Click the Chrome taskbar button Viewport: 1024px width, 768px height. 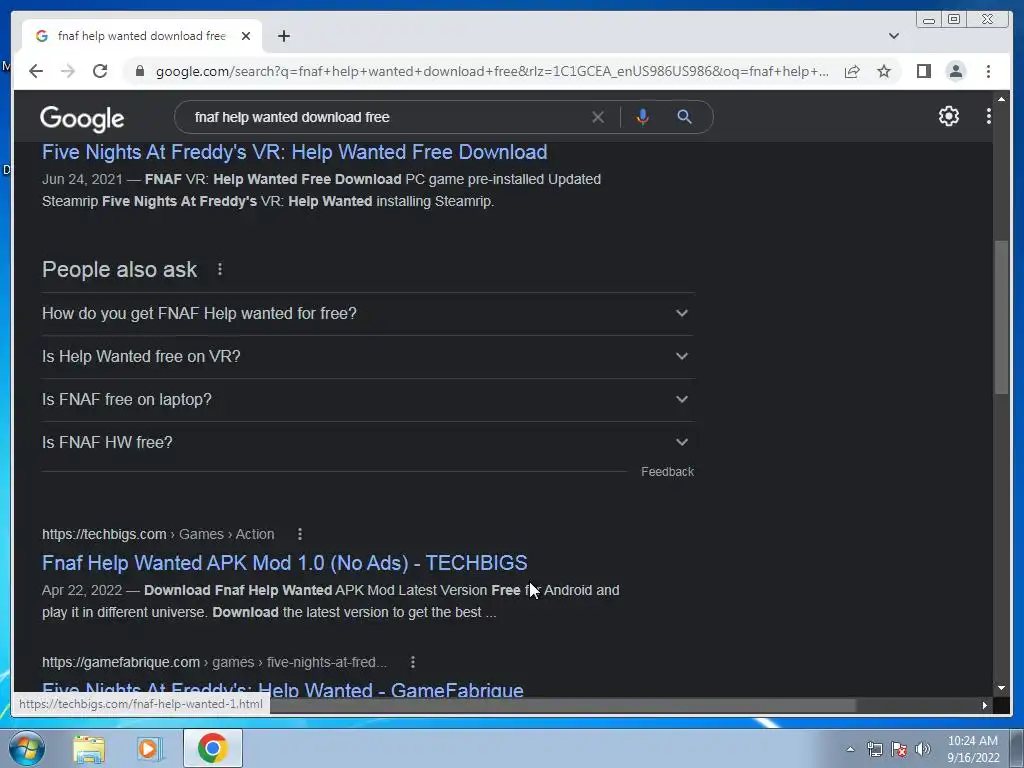pyautogui.click(x=212, y=748)
